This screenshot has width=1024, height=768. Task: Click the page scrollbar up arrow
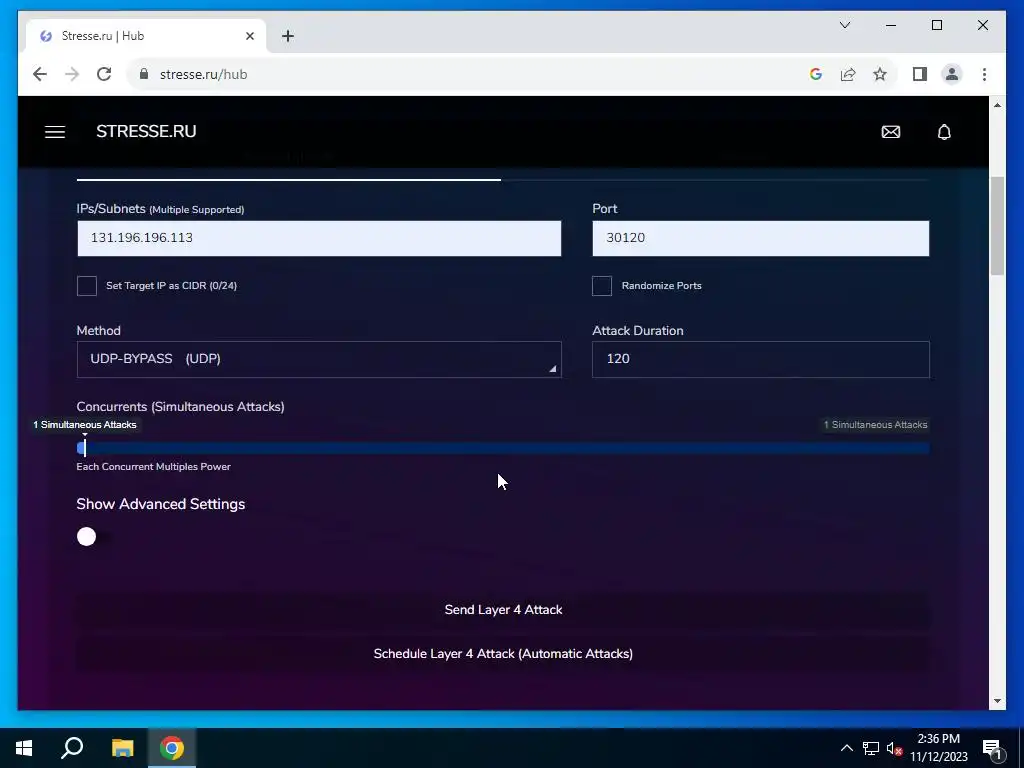coord(997,105)
